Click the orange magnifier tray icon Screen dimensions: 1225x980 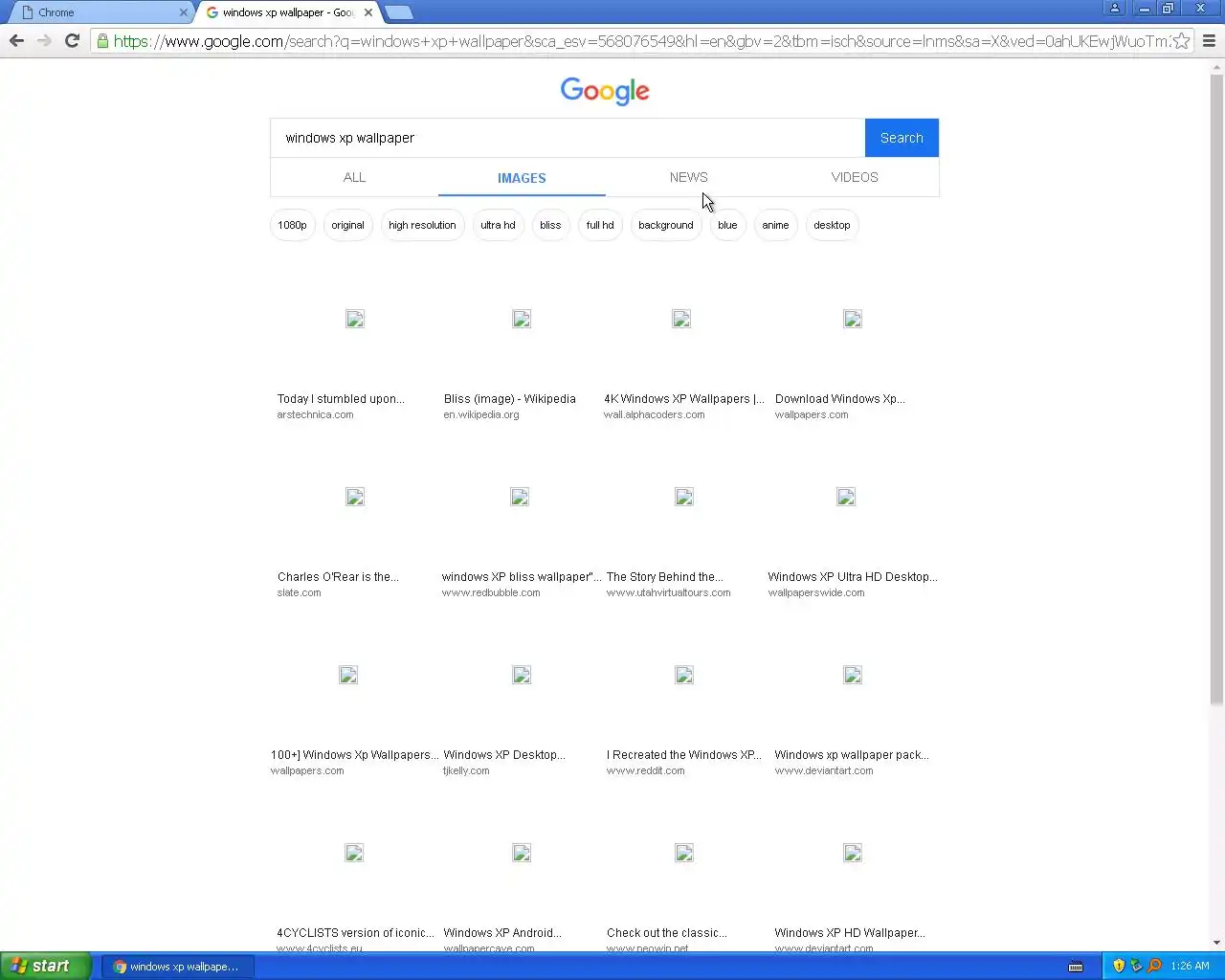1154,966
